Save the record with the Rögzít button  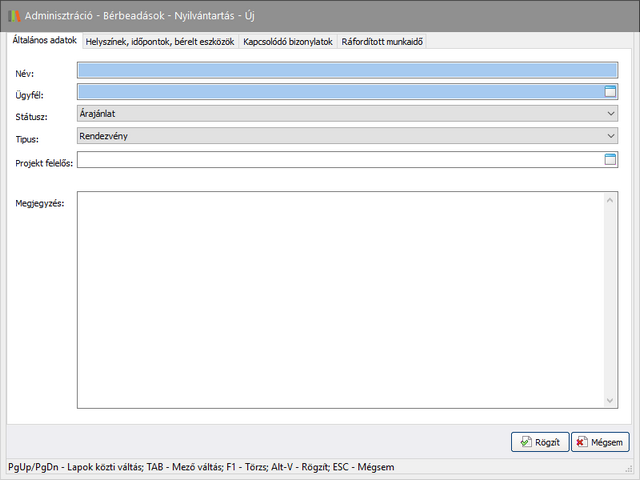(540, 442)
